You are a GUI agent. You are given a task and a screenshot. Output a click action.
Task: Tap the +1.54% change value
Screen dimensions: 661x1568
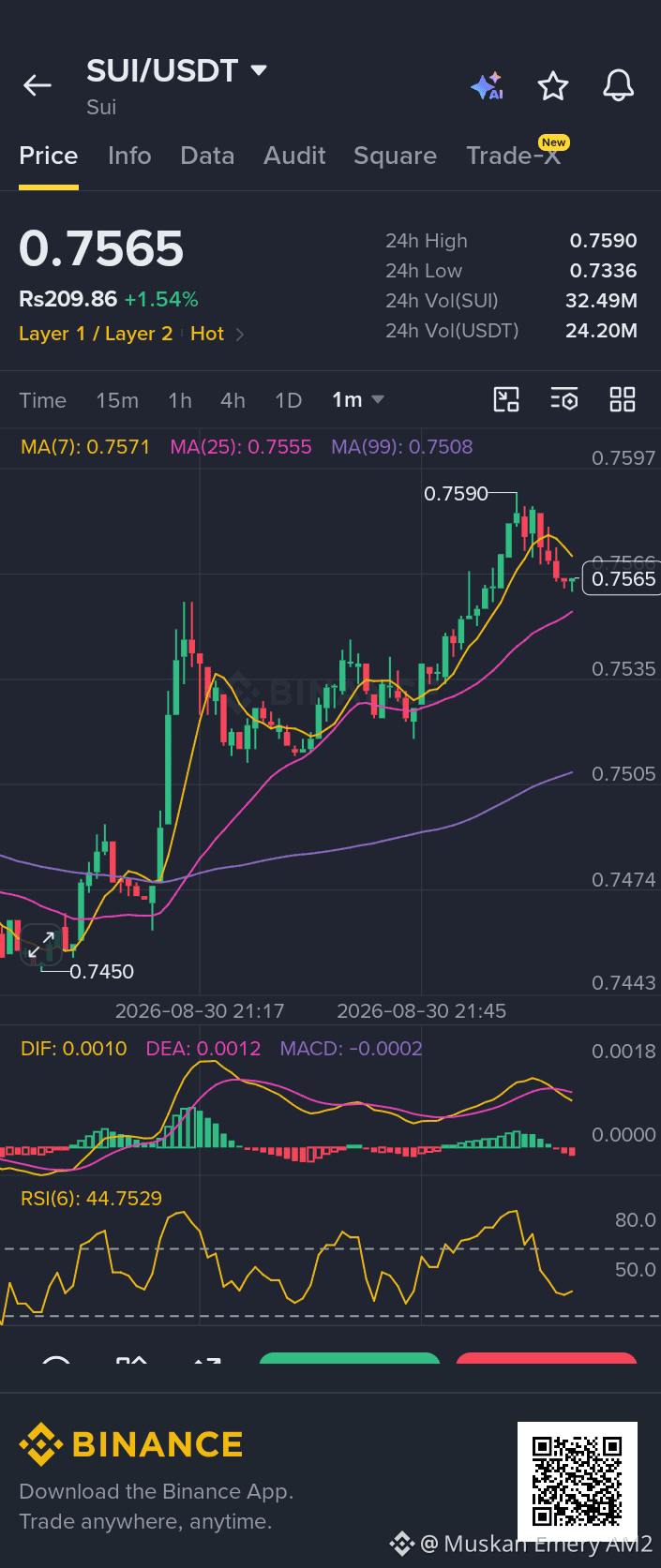[x=161, y=300]
